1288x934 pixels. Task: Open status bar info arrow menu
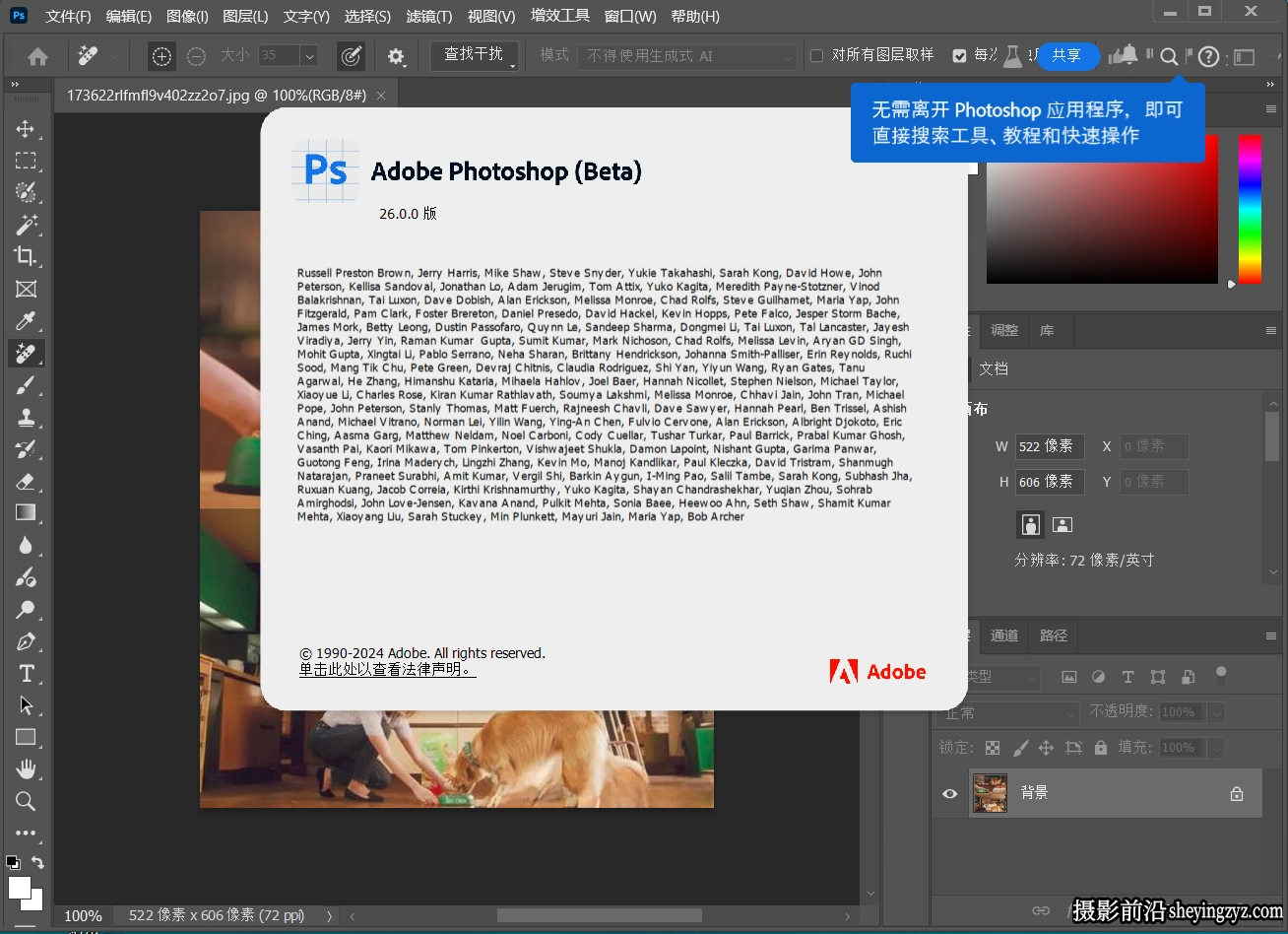329,915
